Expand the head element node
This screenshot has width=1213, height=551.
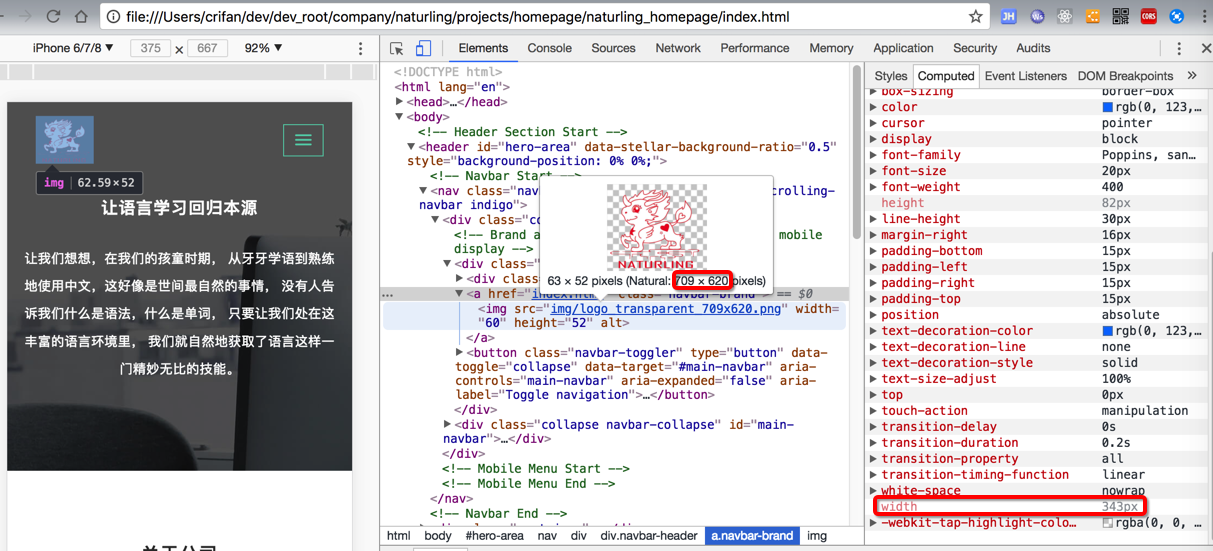coord(399,102)
